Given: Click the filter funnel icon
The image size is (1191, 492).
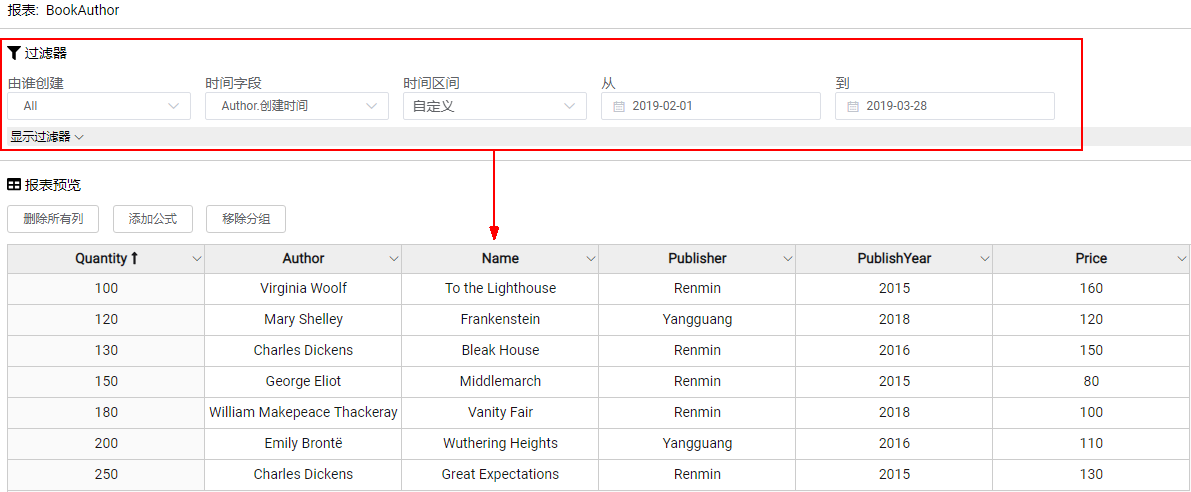Looking at the screenshot, I should click(x=14, y=52).
